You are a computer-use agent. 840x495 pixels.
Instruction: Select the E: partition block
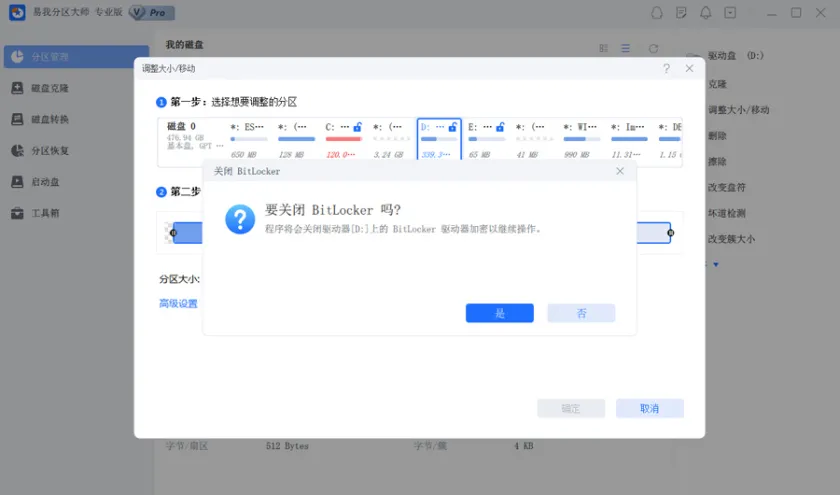click(486, 140)
